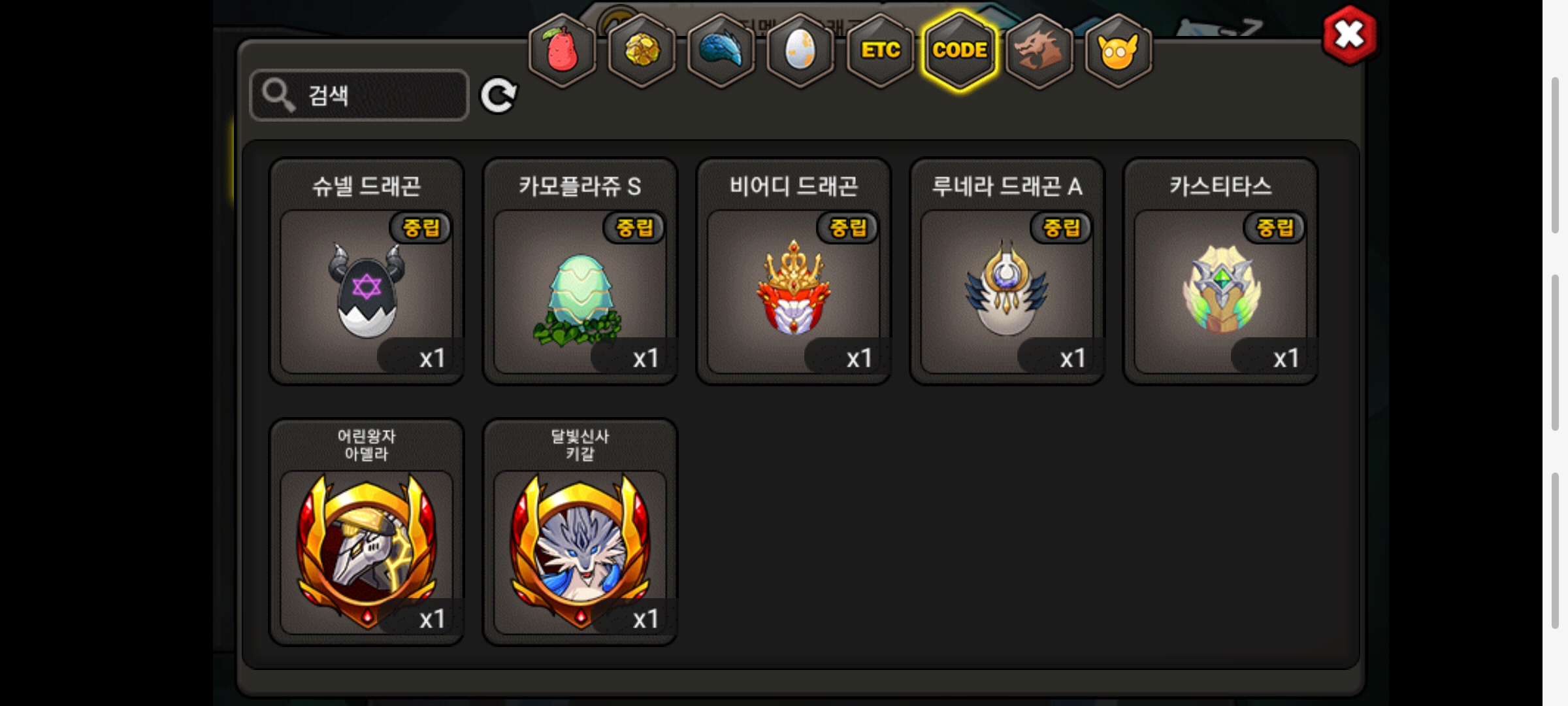Select the 달빛신사 키갈 emblem item

coord(580,532)
